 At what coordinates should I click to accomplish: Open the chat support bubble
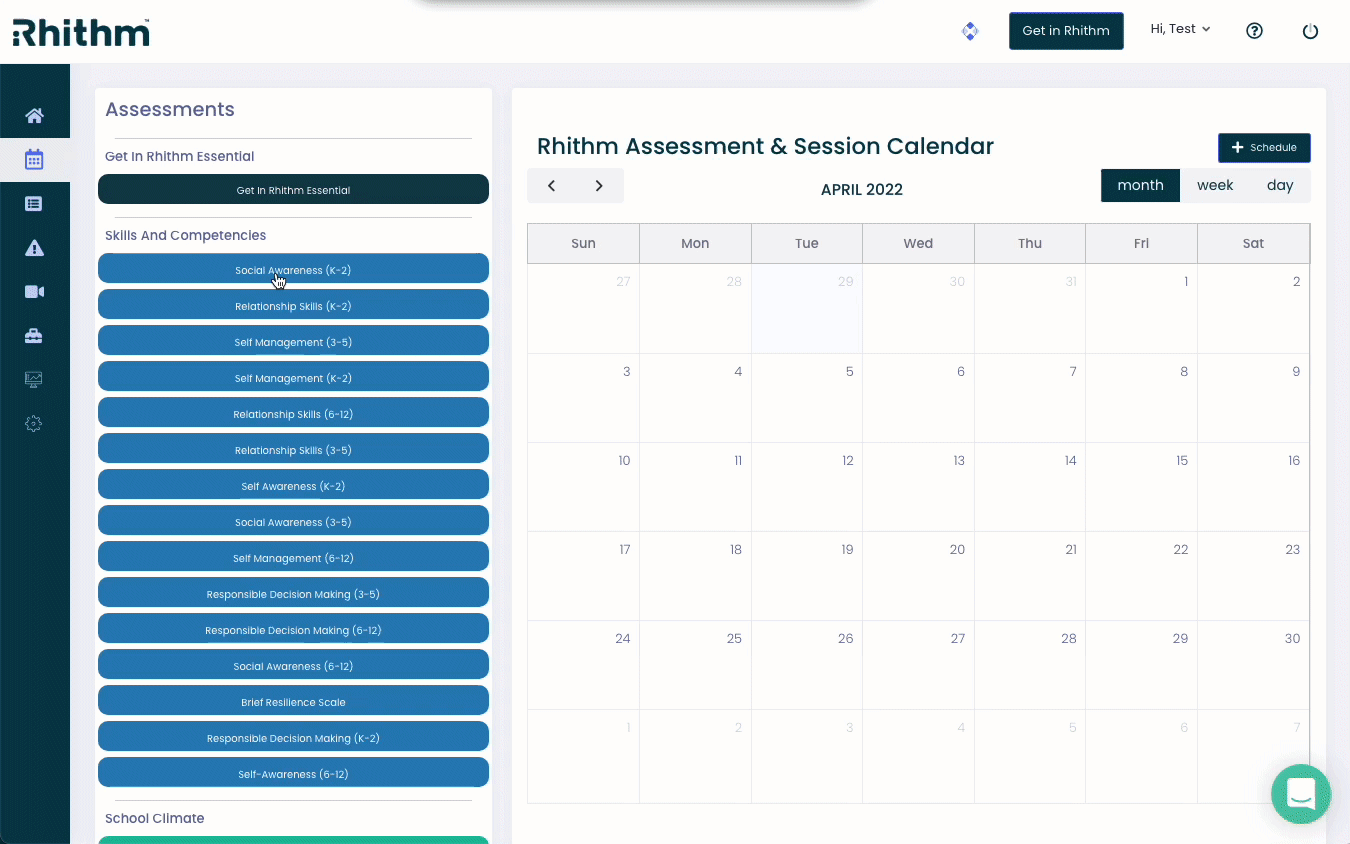(1301, 794)
